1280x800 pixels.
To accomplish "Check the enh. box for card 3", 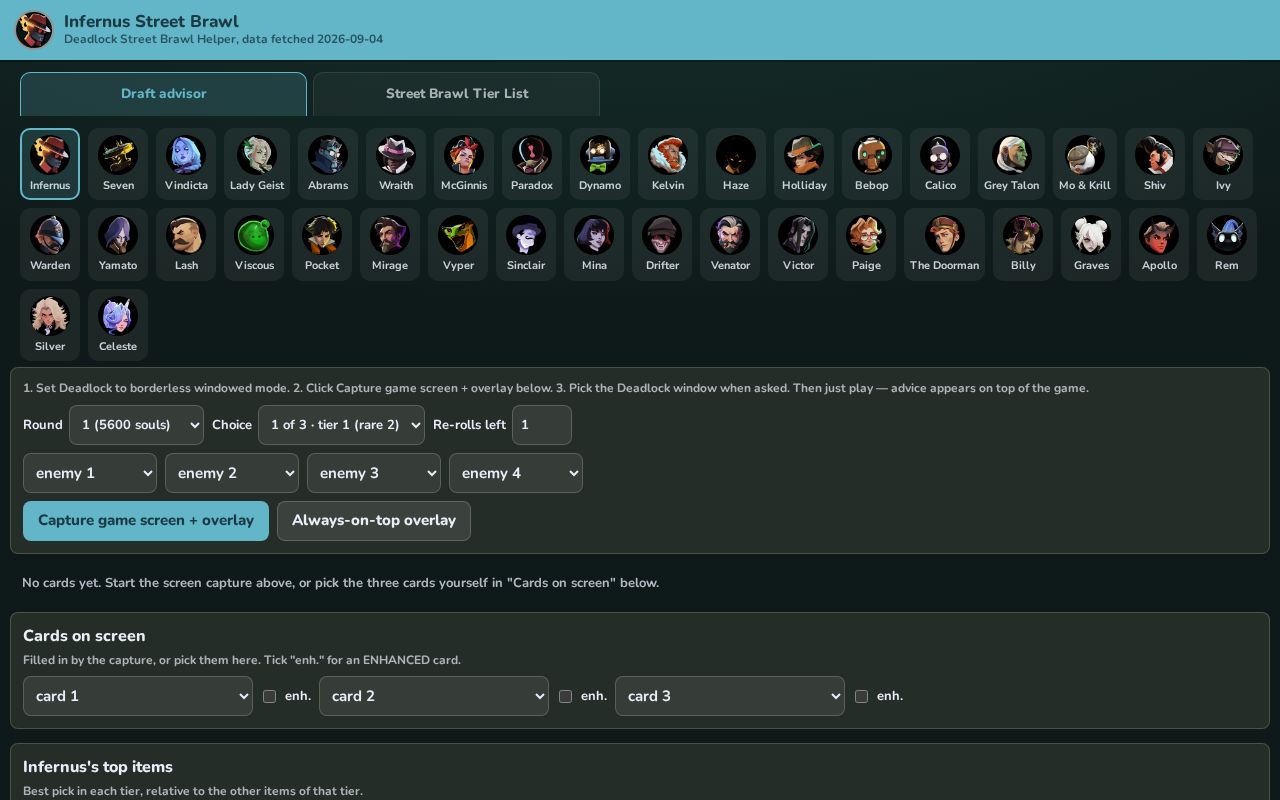I will pos(861,696).
